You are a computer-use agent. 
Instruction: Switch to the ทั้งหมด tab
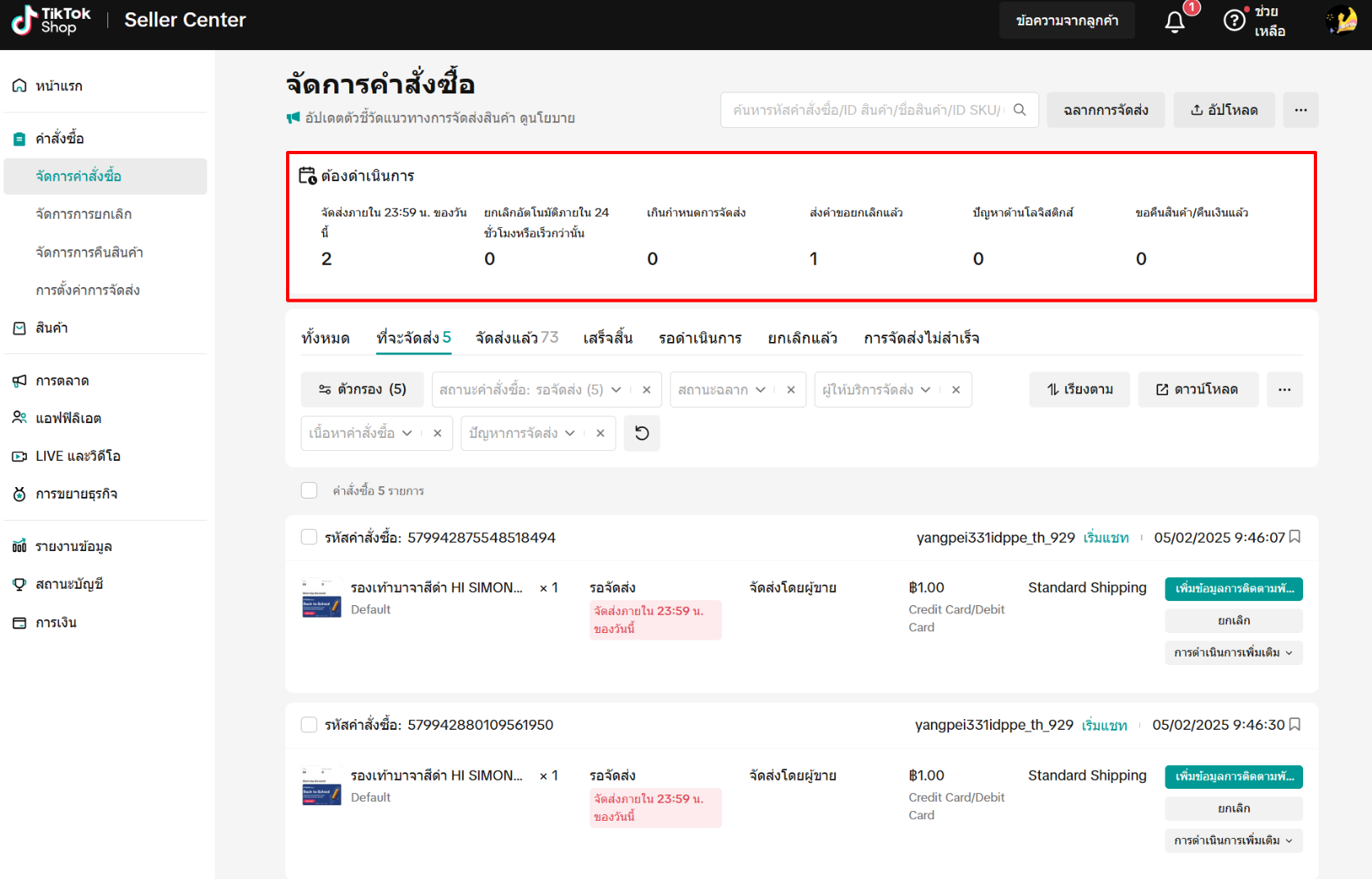click(x=325, y=337)
